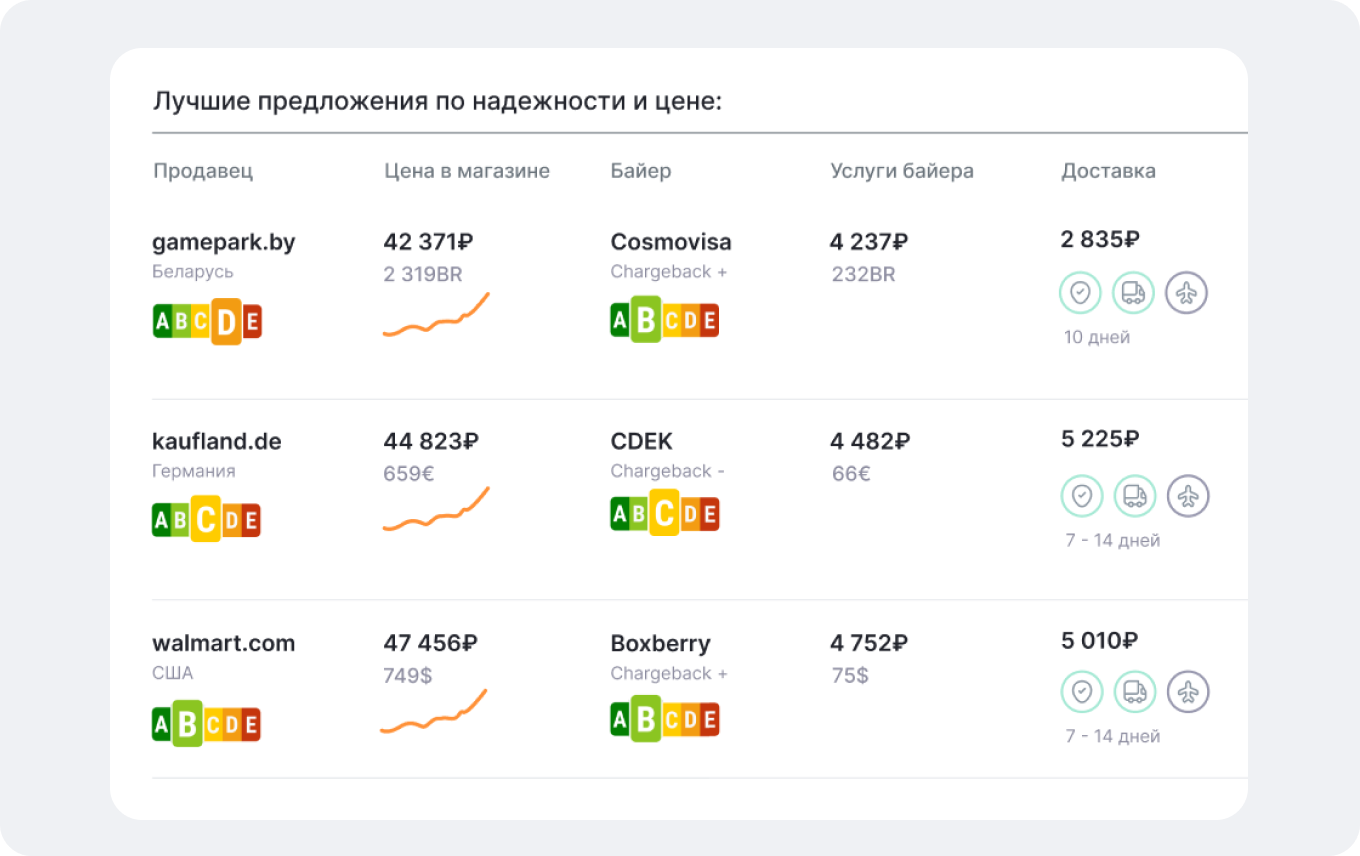Image resolution: width=1360 pixels, height=856 pixels.
Task: View Boxberry buyer's ABCDE rating badge
Action: (665, 719)
